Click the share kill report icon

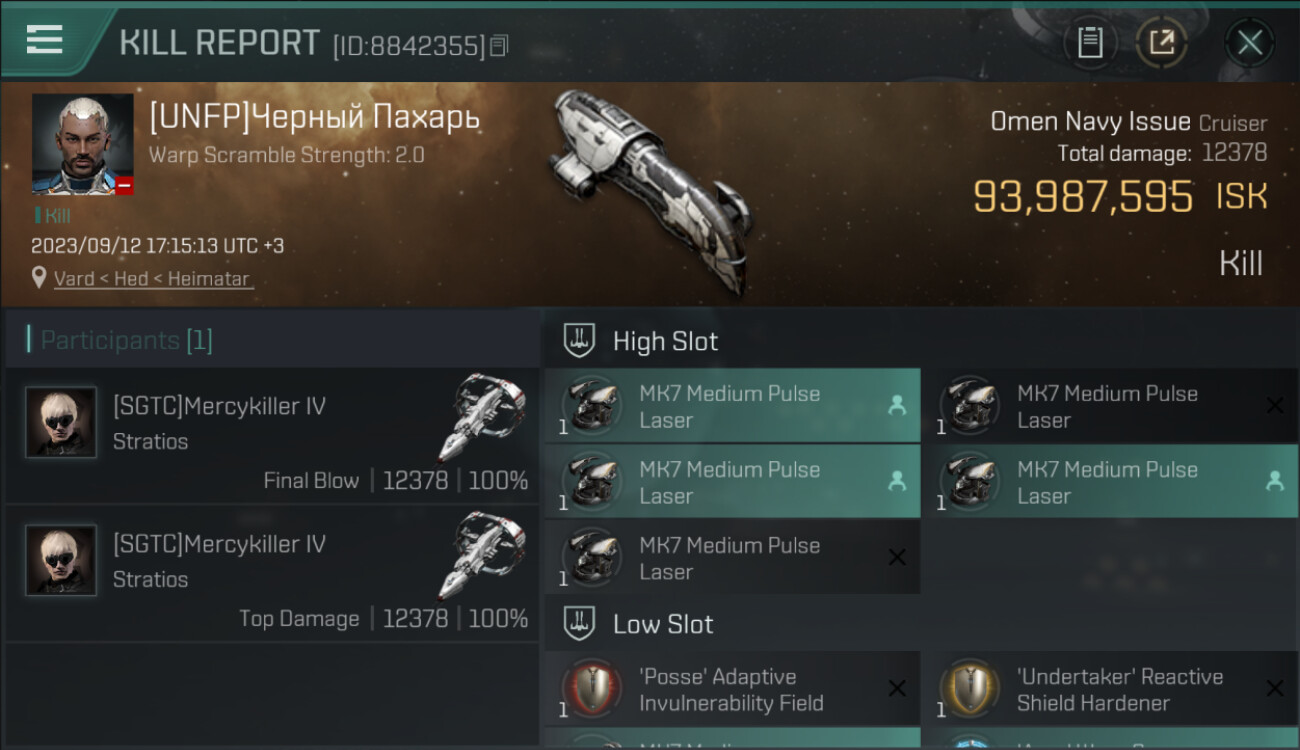point(1161,43)
